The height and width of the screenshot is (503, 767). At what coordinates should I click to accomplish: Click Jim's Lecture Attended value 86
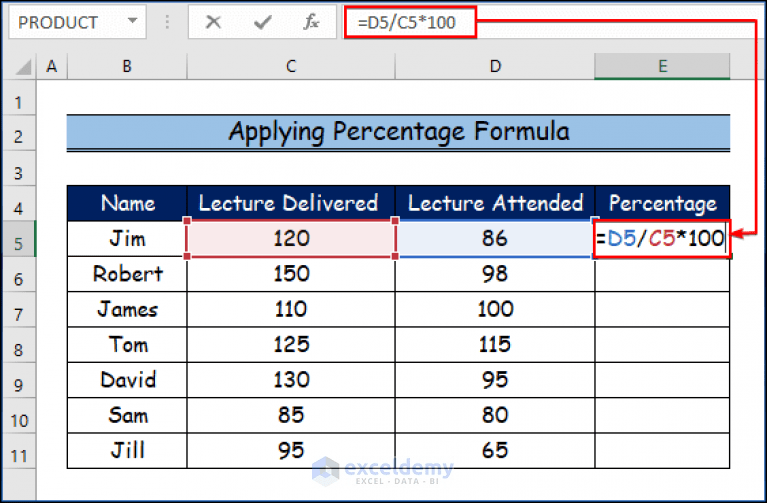click(x=495, y=239)
